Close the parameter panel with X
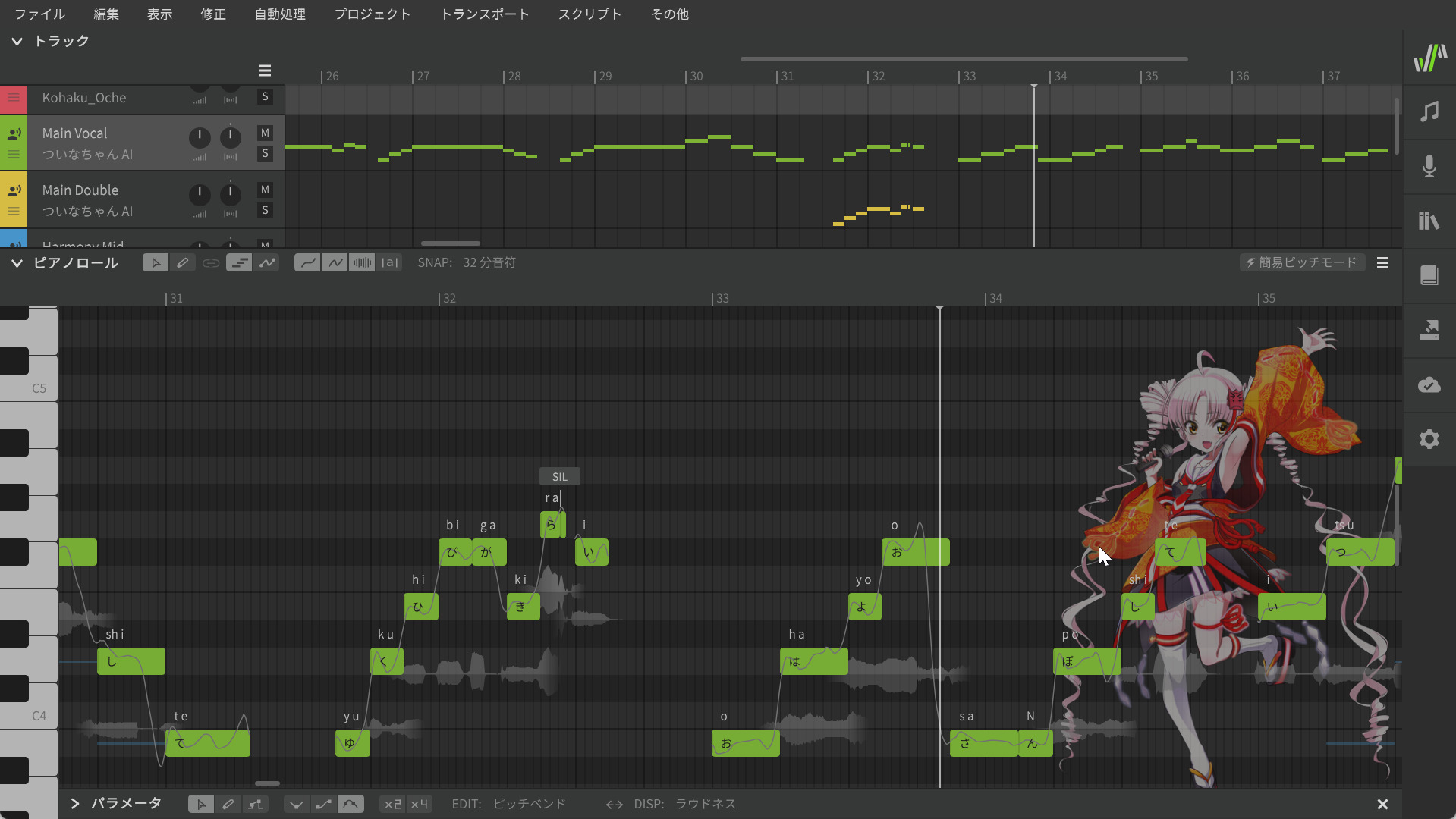The image size is (1456, 819). click(1382, 805)
